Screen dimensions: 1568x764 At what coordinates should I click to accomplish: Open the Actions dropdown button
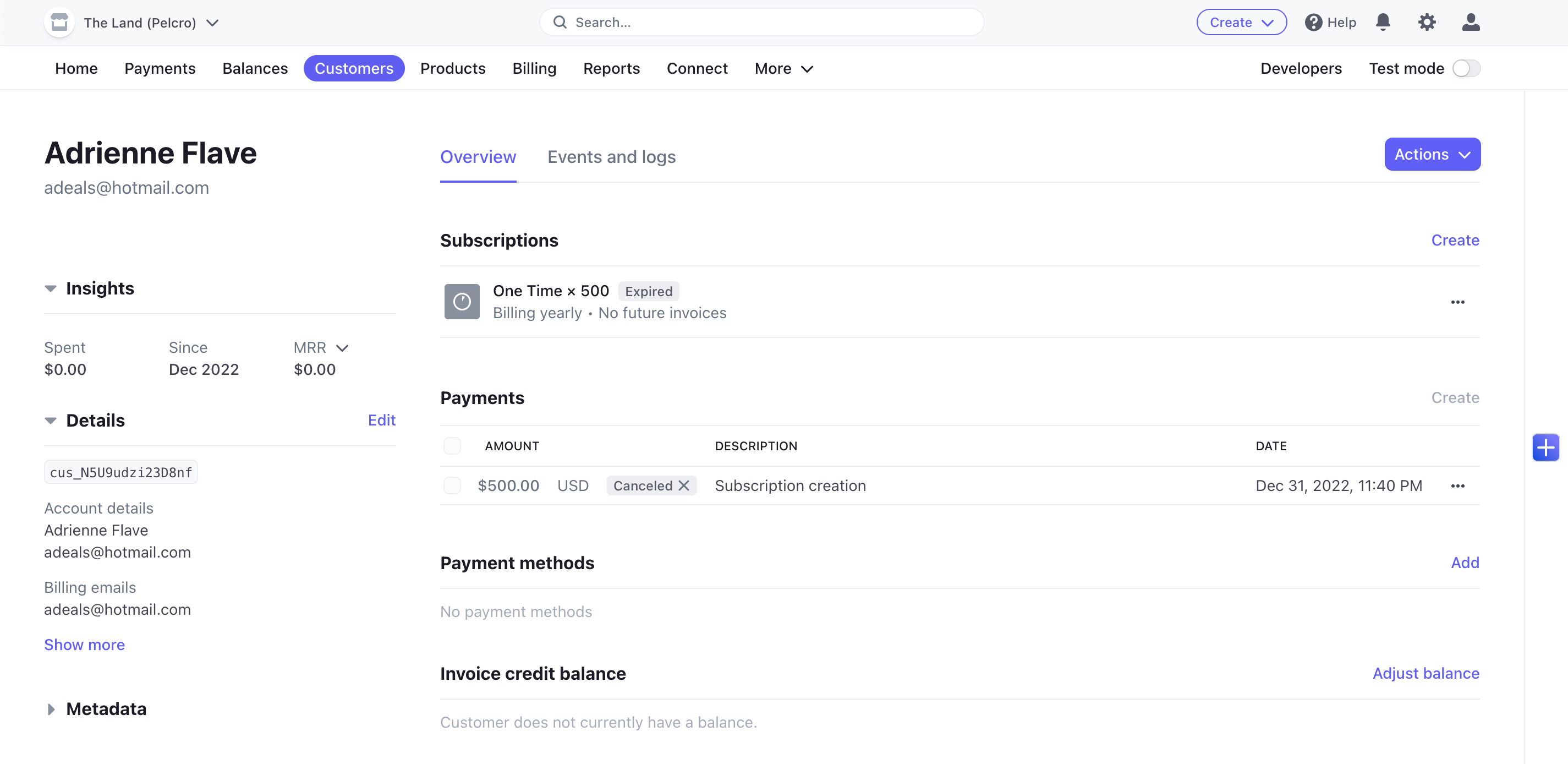[x=1432, y=155]
